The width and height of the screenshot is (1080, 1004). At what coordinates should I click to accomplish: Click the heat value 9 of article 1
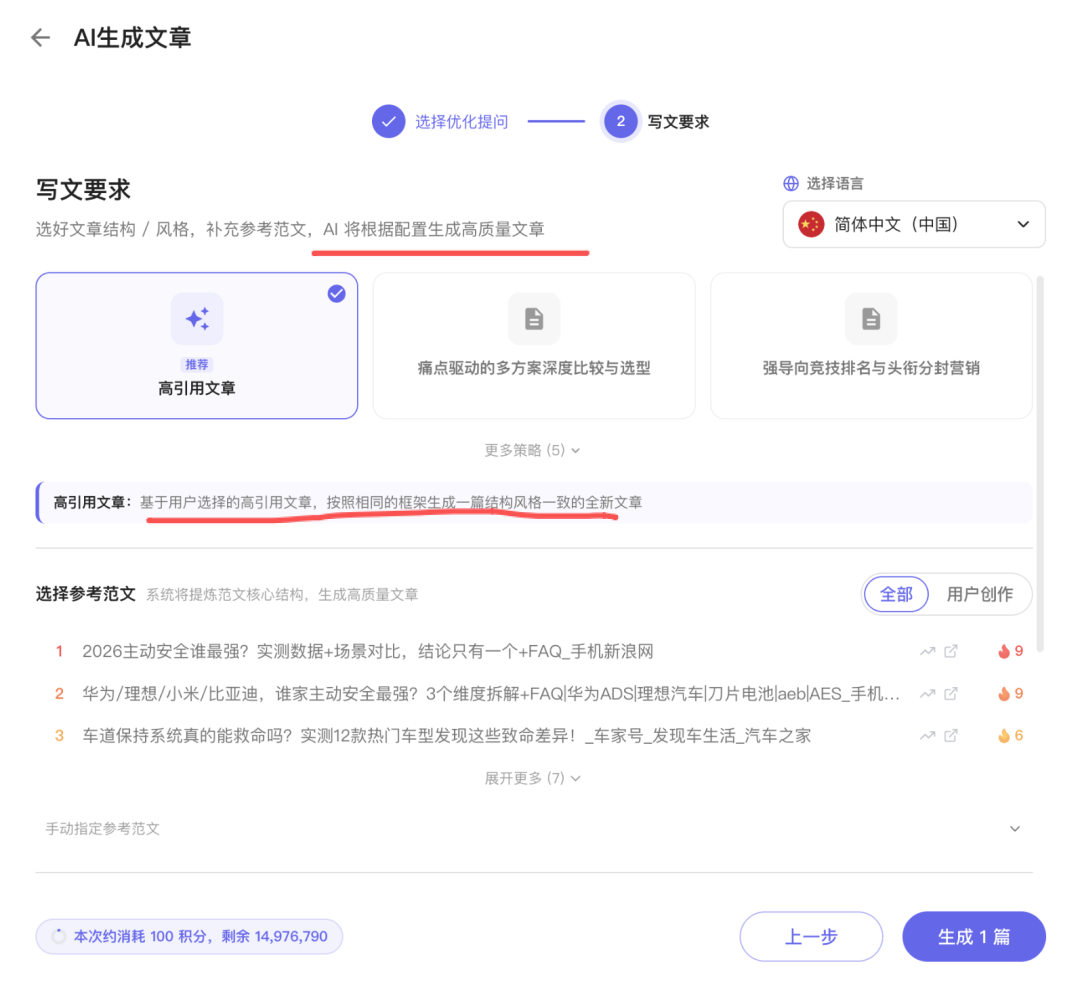tap(1019, 651)
